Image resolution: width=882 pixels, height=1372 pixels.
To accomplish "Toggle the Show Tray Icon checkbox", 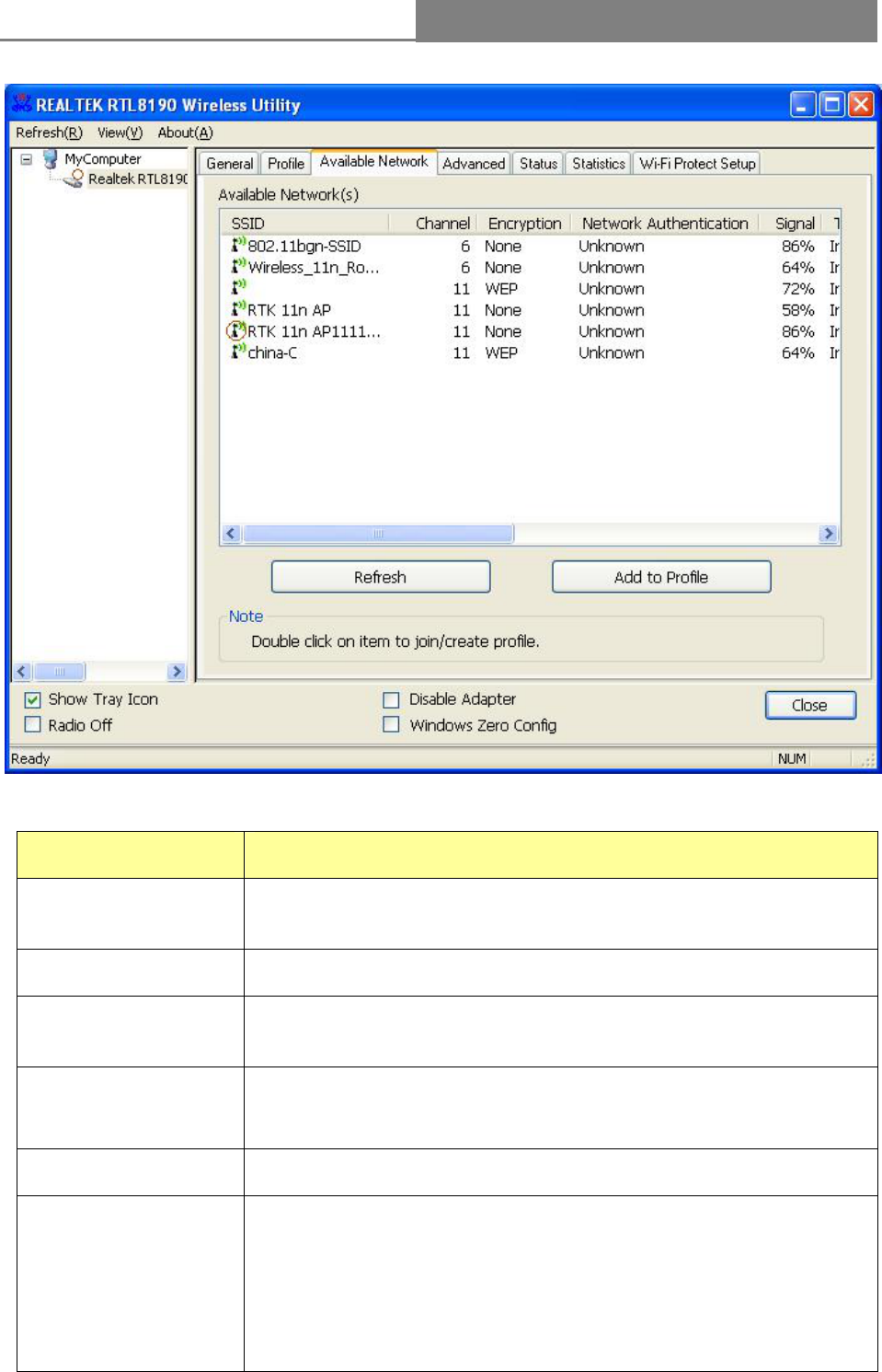I will [32, 699].
